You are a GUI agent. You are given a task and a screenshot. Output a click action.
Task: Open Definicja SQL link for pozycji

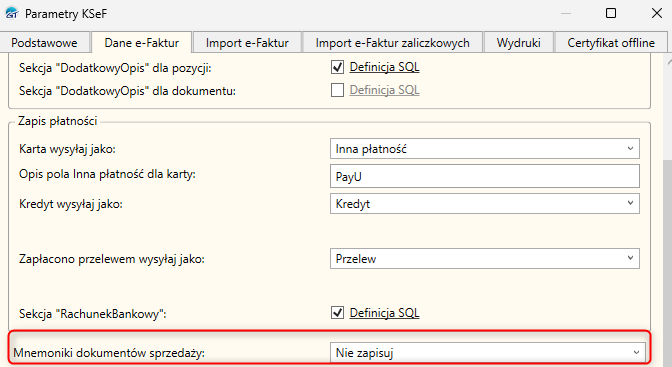384,67
